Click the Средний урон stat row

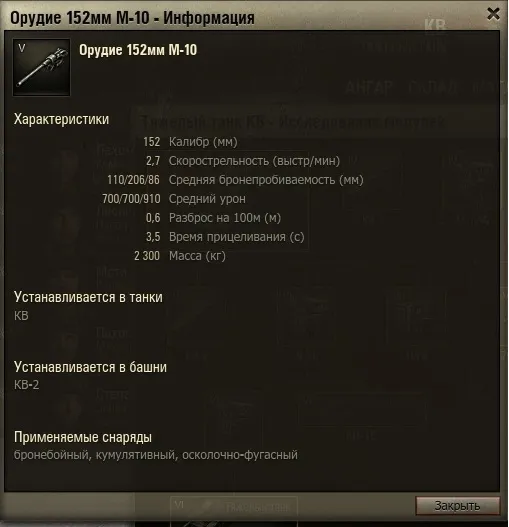click(x=174, y=199)
